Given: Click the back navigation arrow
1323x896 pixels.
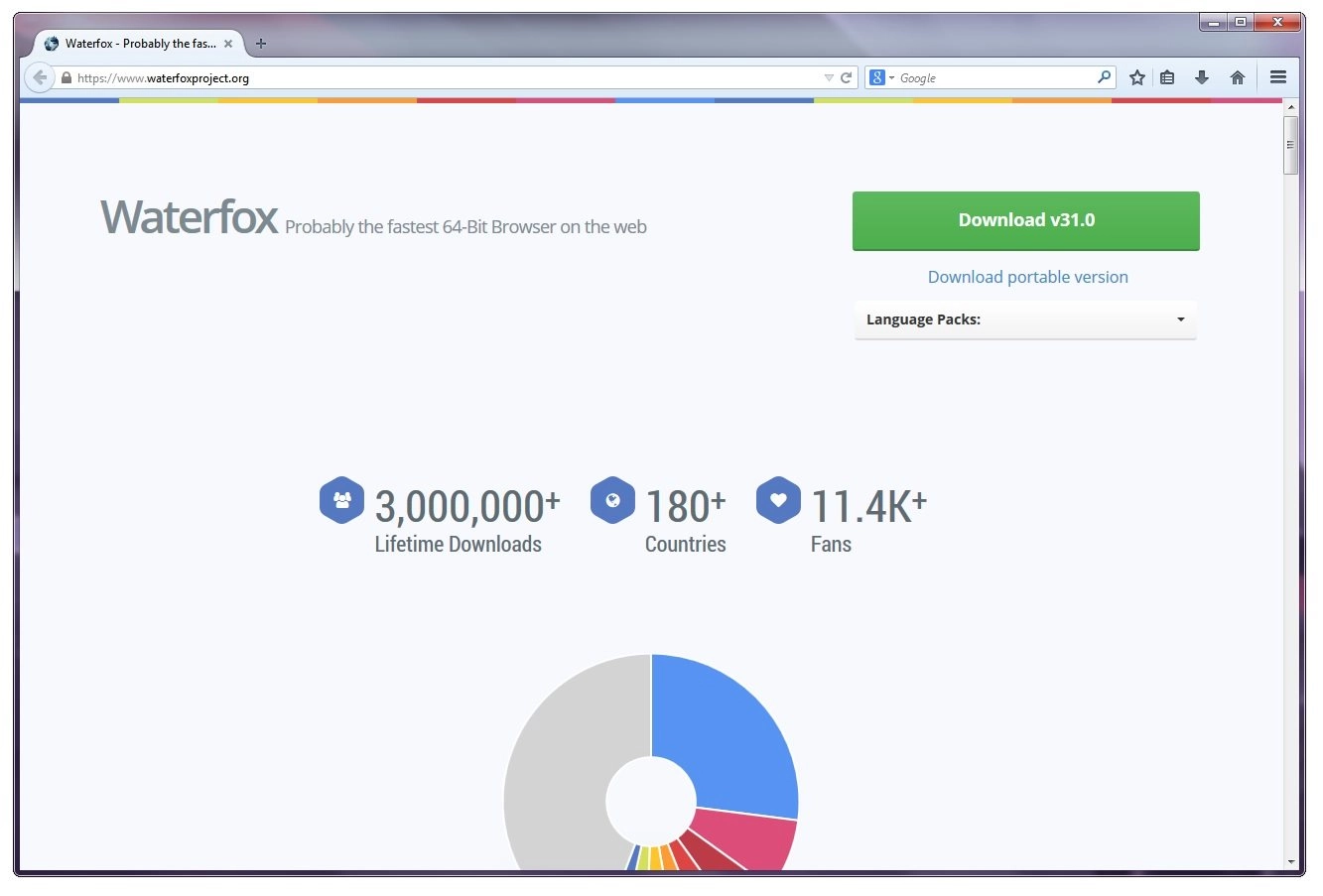Looking at the screenshot, I should click(x=39, y=77).
